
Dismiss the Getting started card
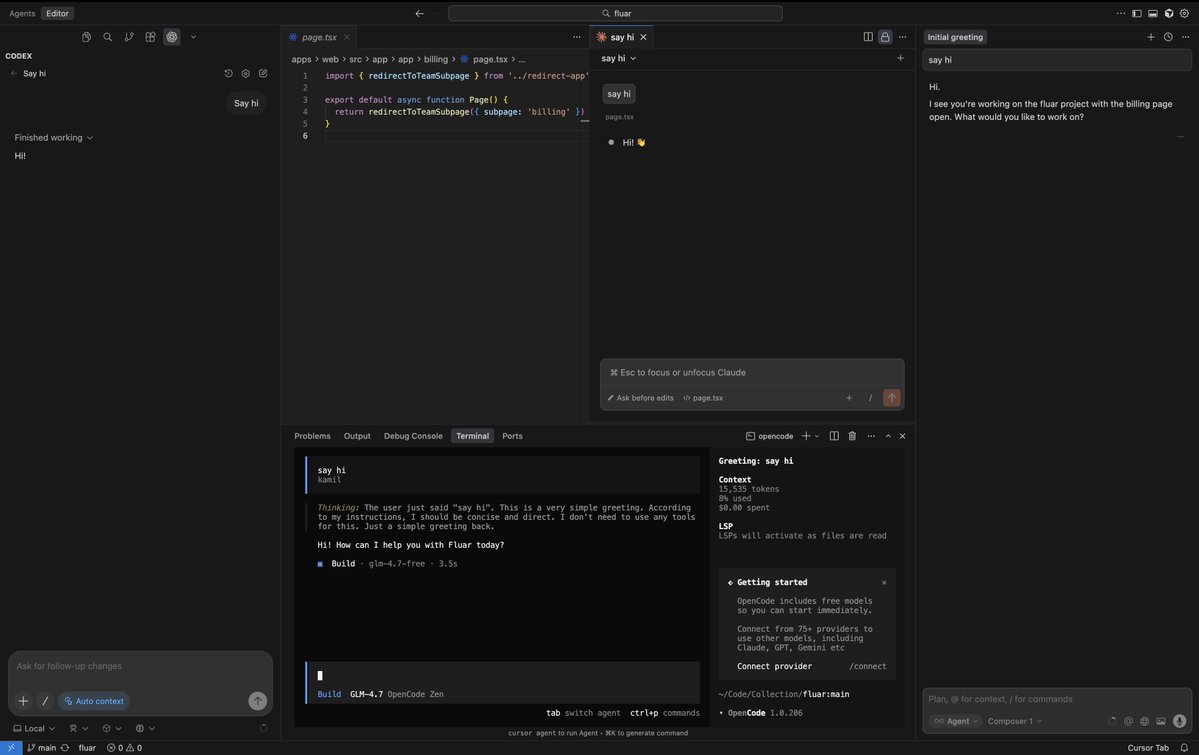point(884,583)
